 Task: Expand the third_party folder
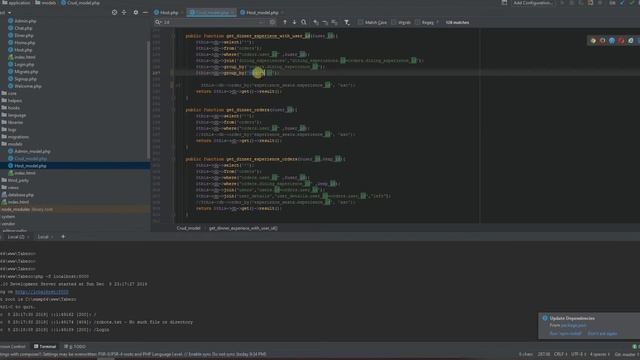click(15, 180)
